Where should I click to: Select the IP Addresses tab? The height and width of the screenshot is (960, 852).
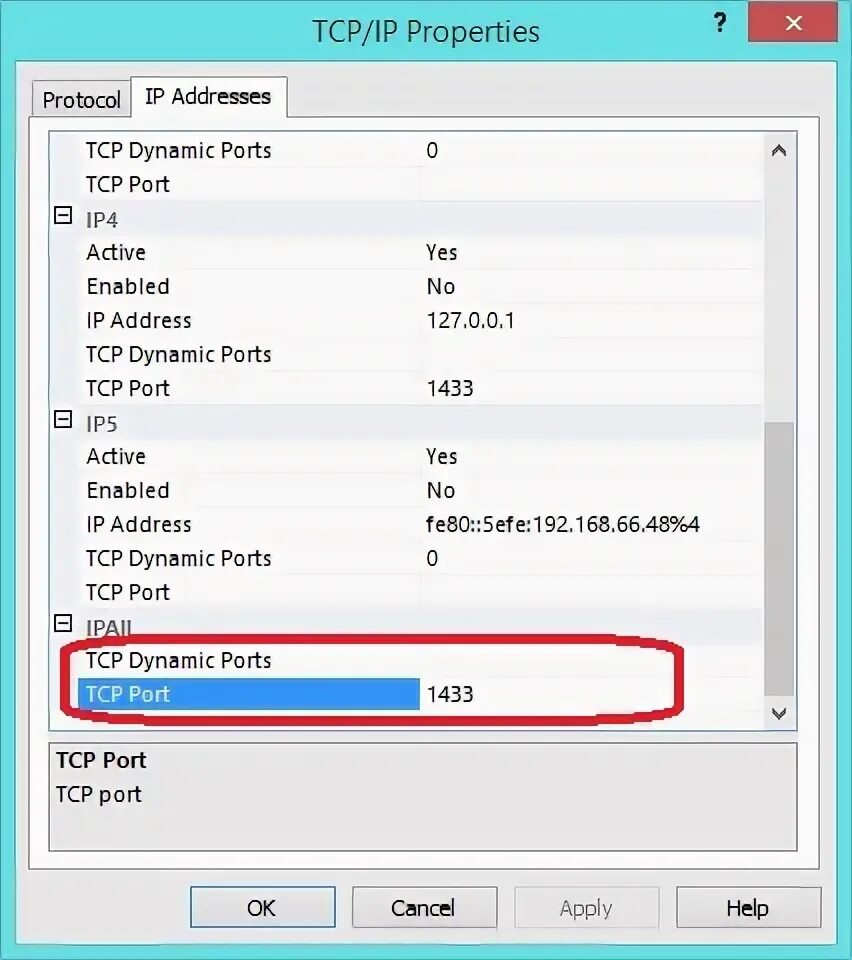point(207,96)
